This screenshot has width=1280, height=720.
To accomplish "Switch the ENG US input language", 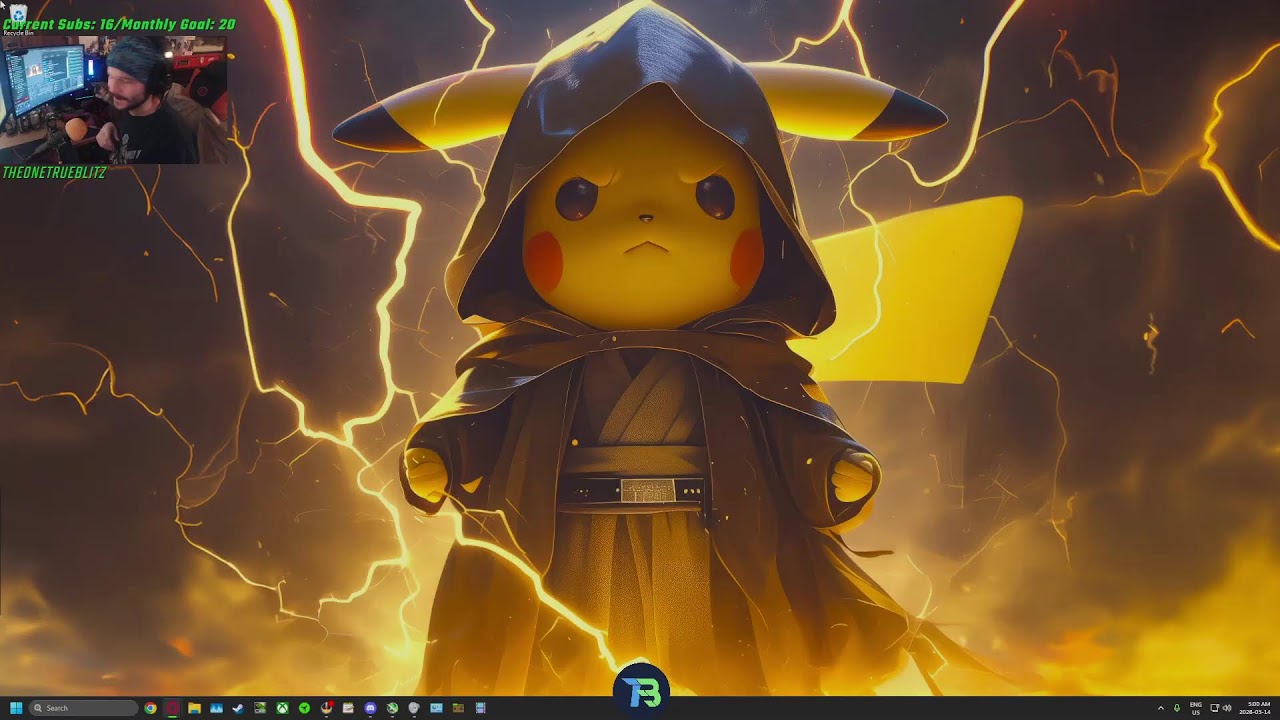I will tap(1196, 708).
